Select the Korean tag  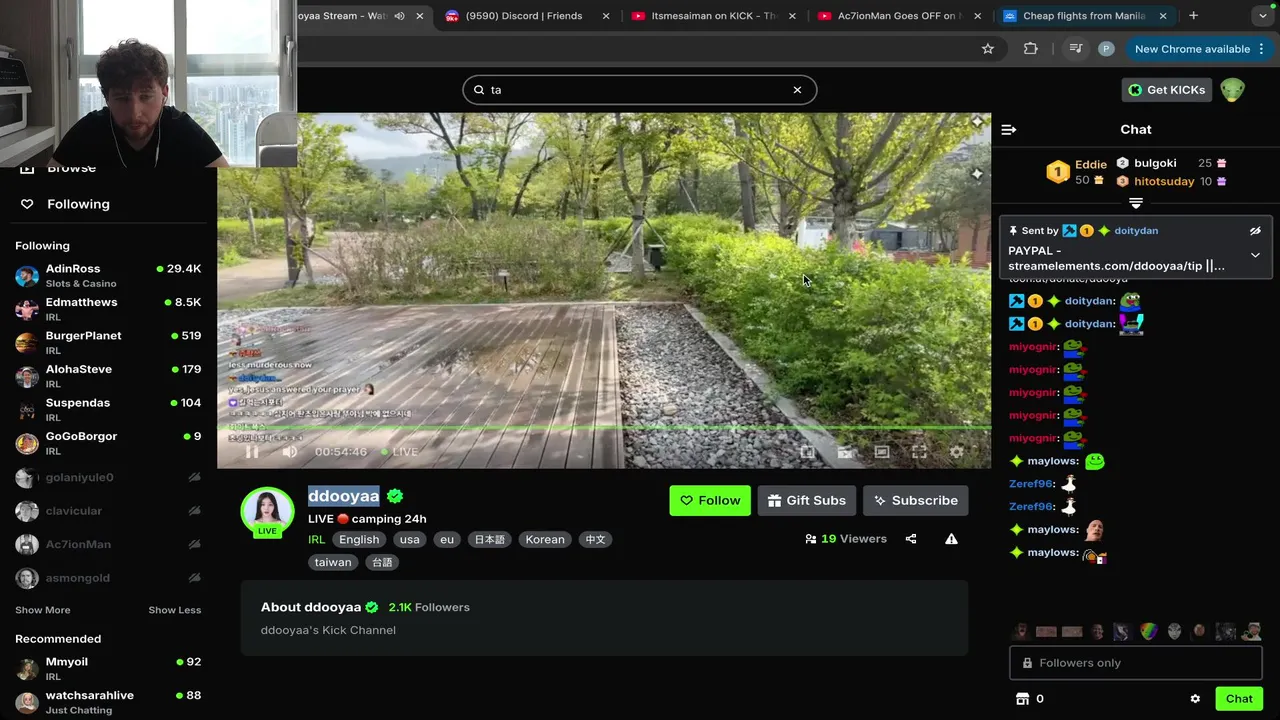[x=545, y=539]
